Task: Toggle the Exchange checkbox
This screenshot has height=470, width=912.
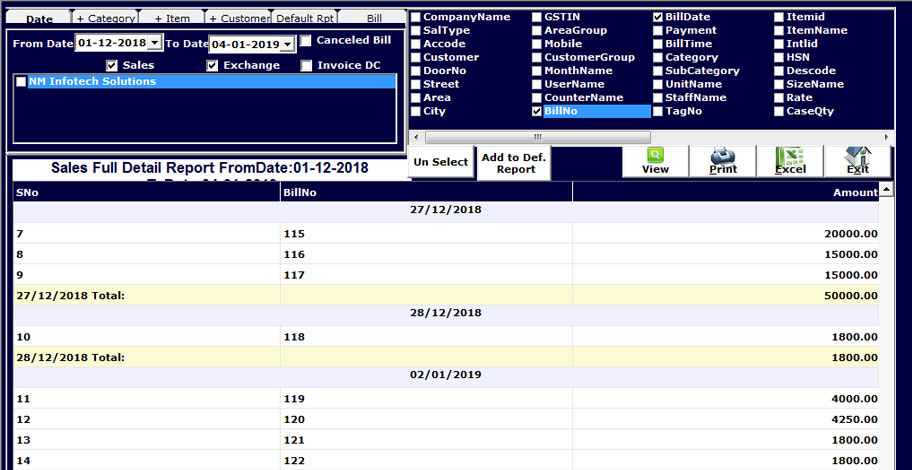Action: 212,66
